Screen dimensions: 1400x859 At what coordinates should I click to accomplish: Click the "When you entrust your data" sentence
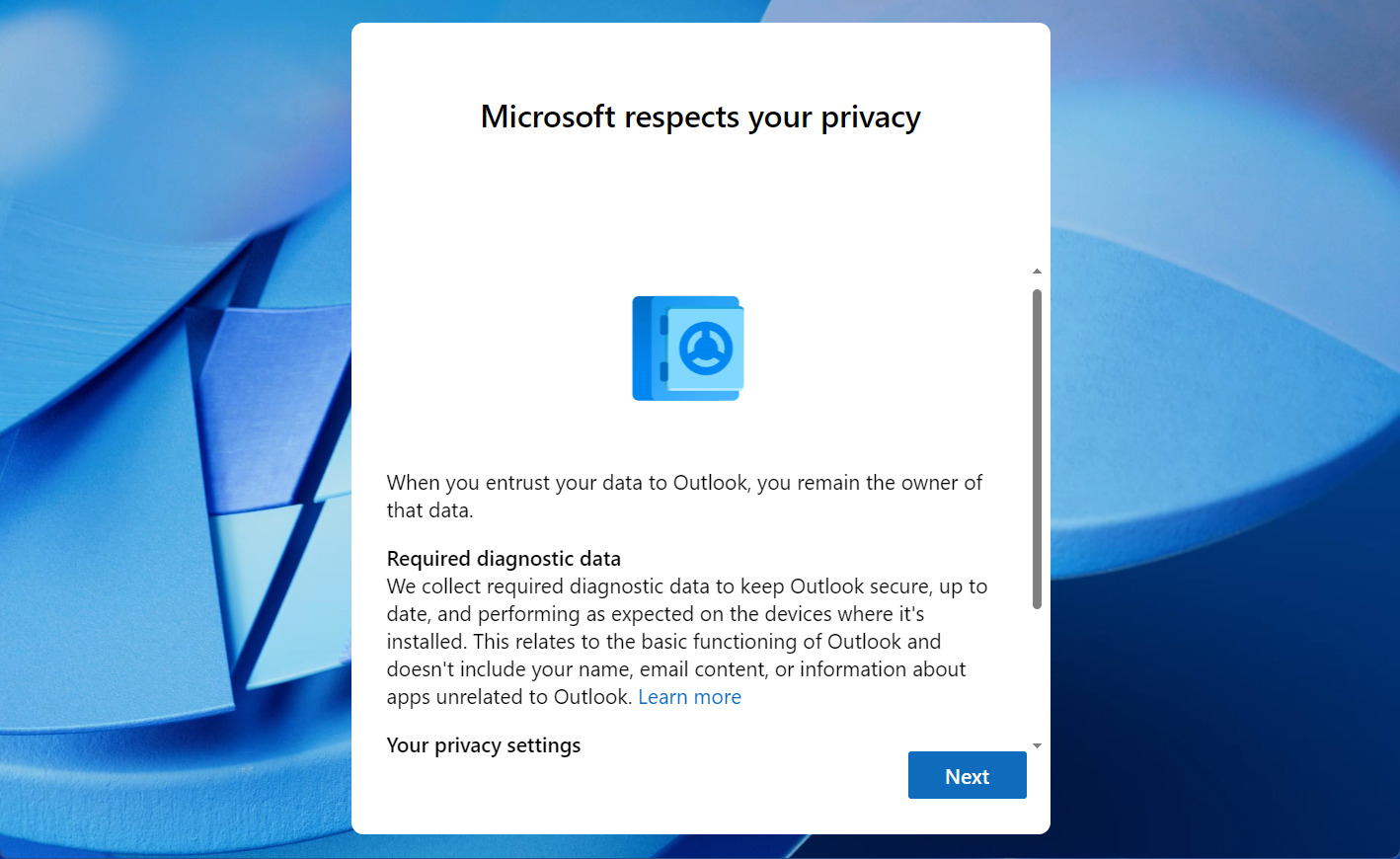pyautogui.click(x=684, y=497)
